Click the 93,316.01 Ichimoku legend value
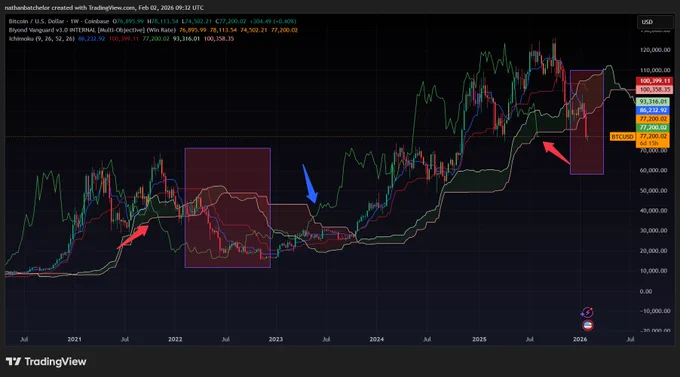 click(186, 39)
